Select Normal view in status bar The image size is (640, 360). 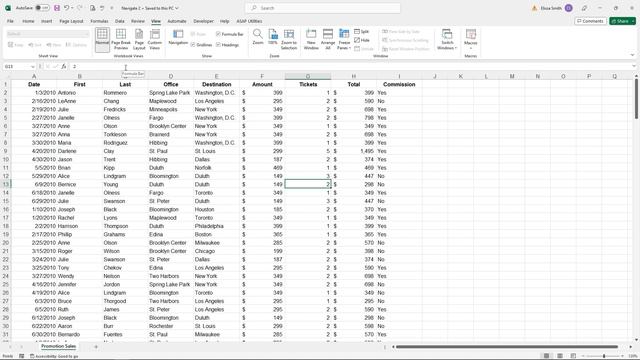point(546,356)
